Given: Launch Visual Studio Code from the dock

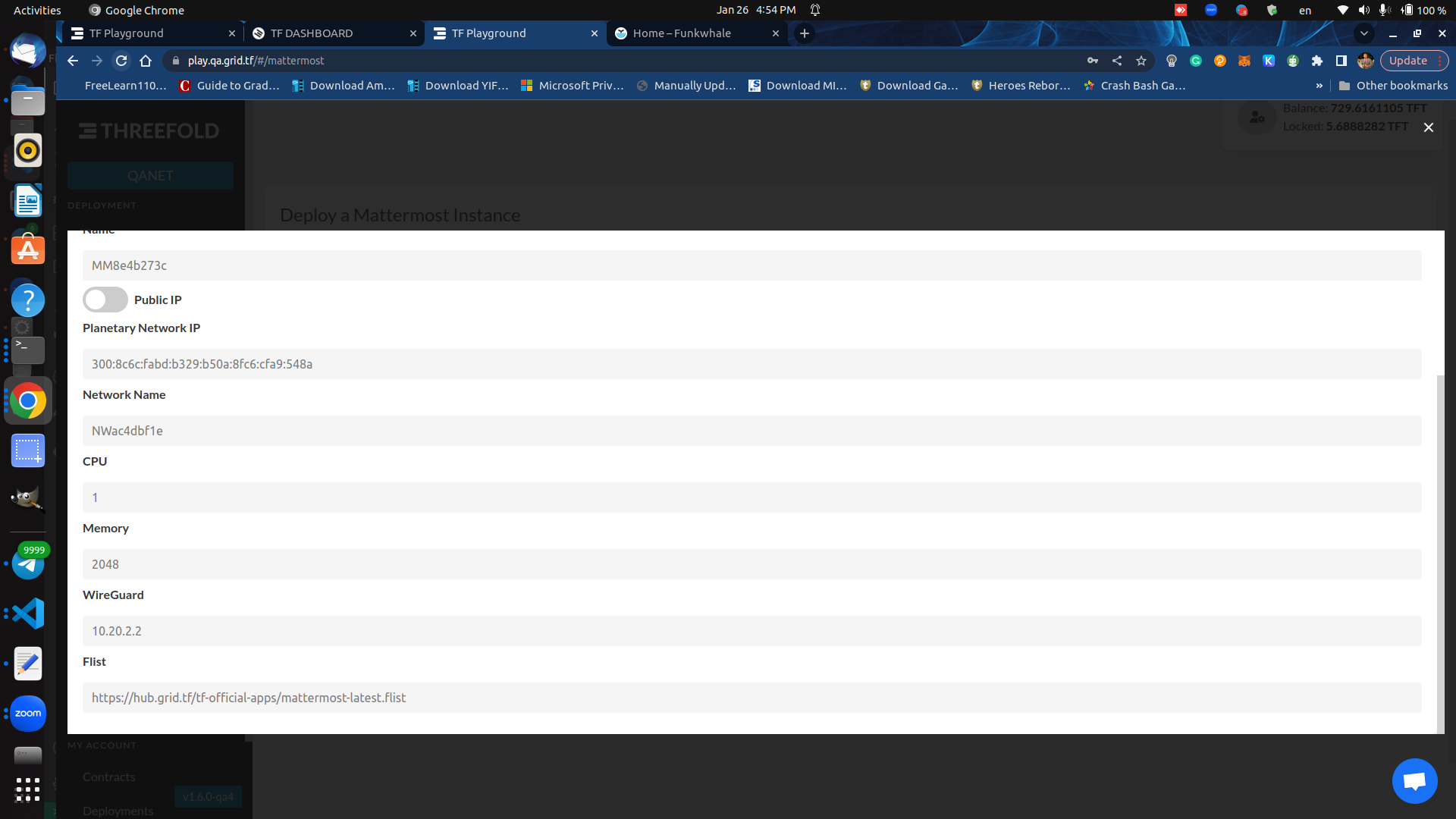Looking at the screenshot, I should [27, 613].
